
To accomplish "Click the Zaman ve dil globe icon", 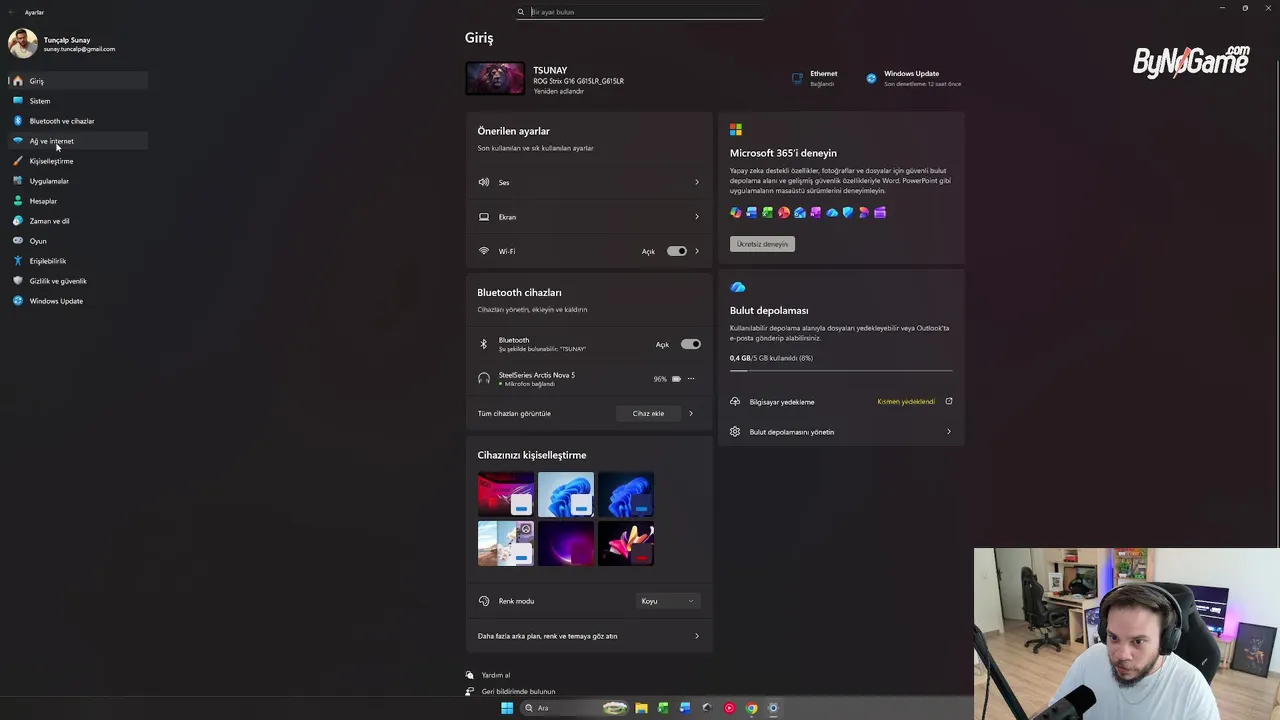I will pyautogui.click(x=18, y=221).
